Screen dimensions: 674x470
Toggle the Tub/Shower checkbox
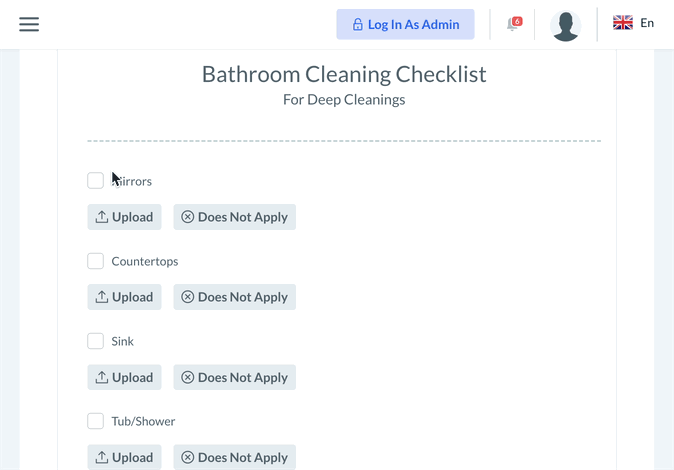click(95, 421)
